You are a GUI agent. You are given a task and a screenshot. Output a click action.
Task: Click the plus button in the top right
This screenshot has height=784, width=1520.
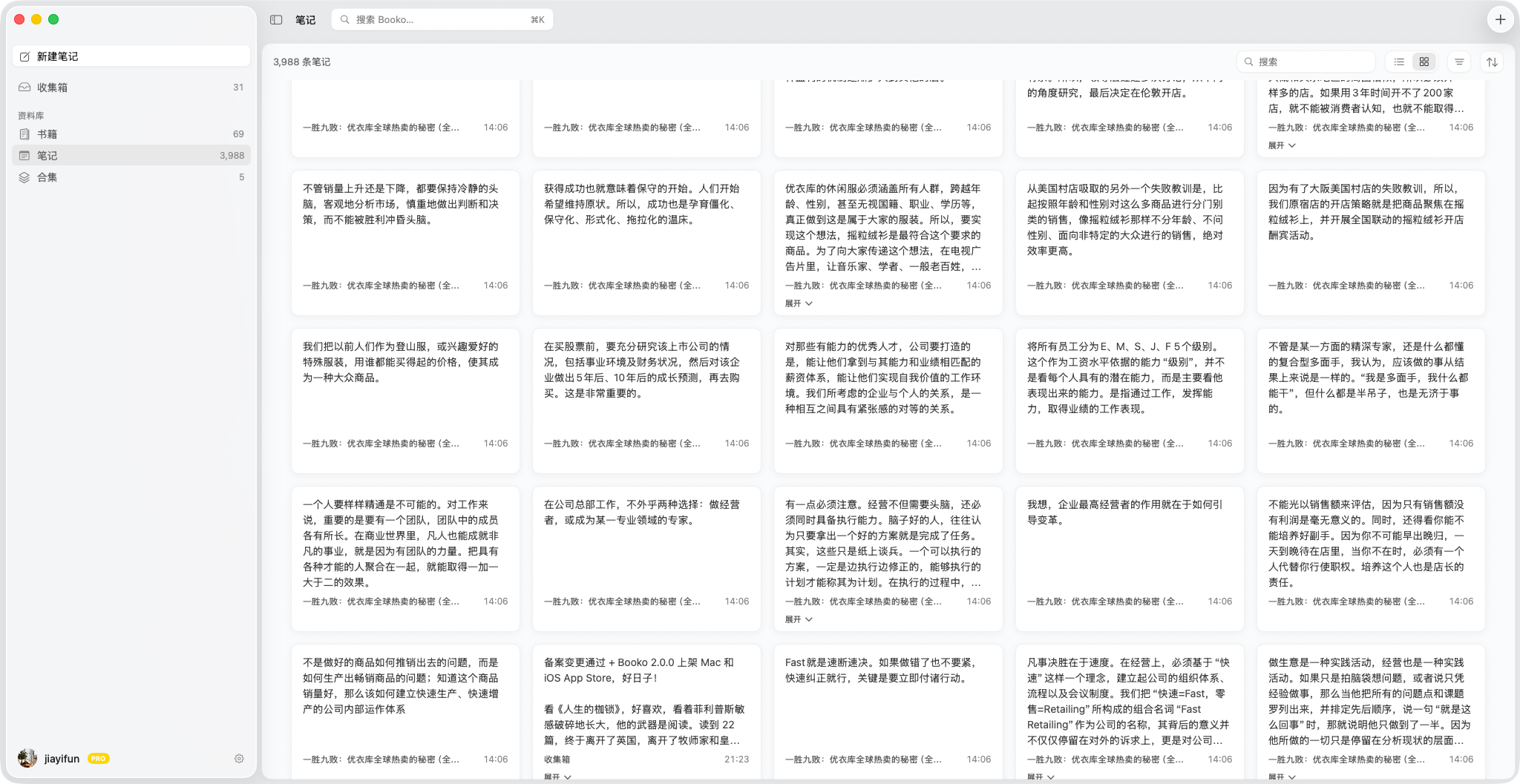[x=1500, y=20]
